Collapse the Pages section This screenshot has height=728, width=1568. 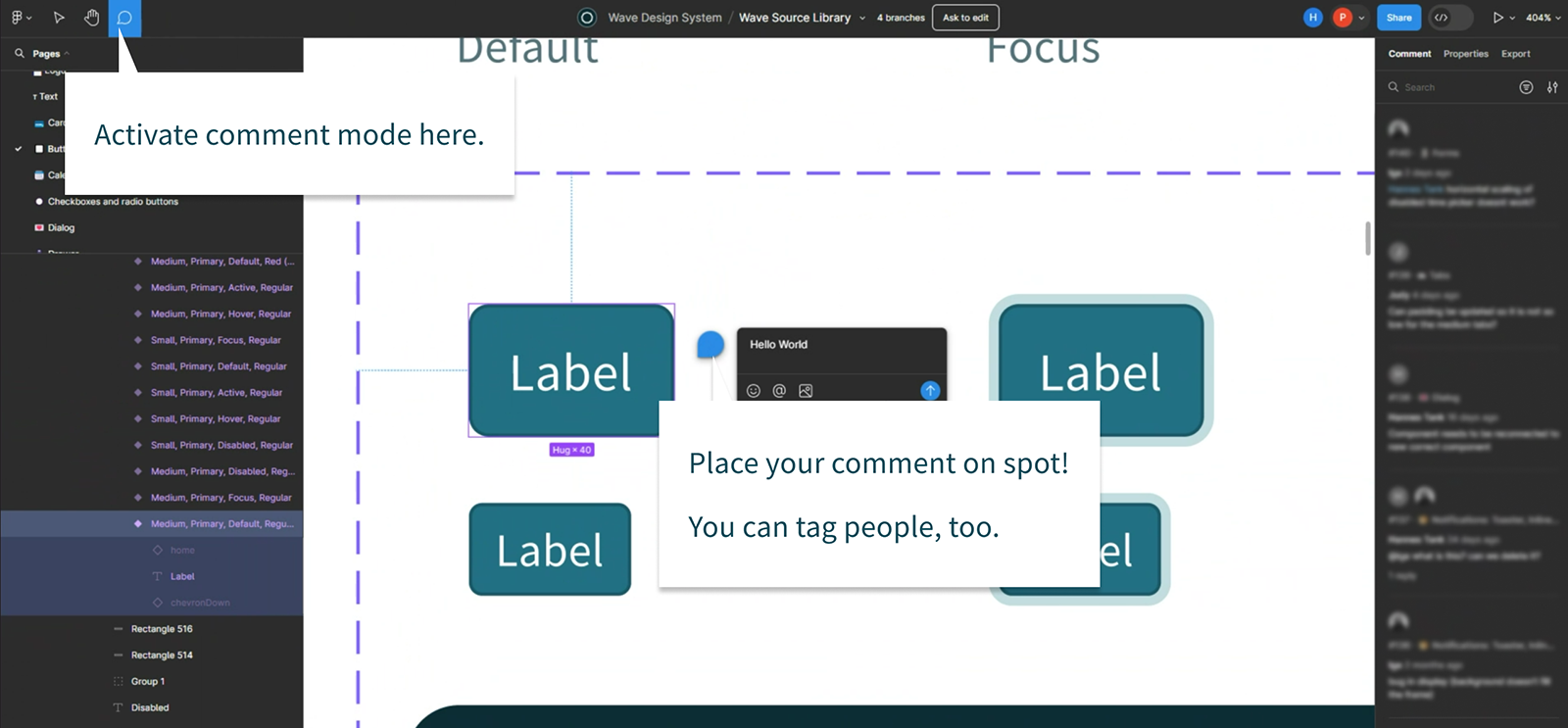51,54
